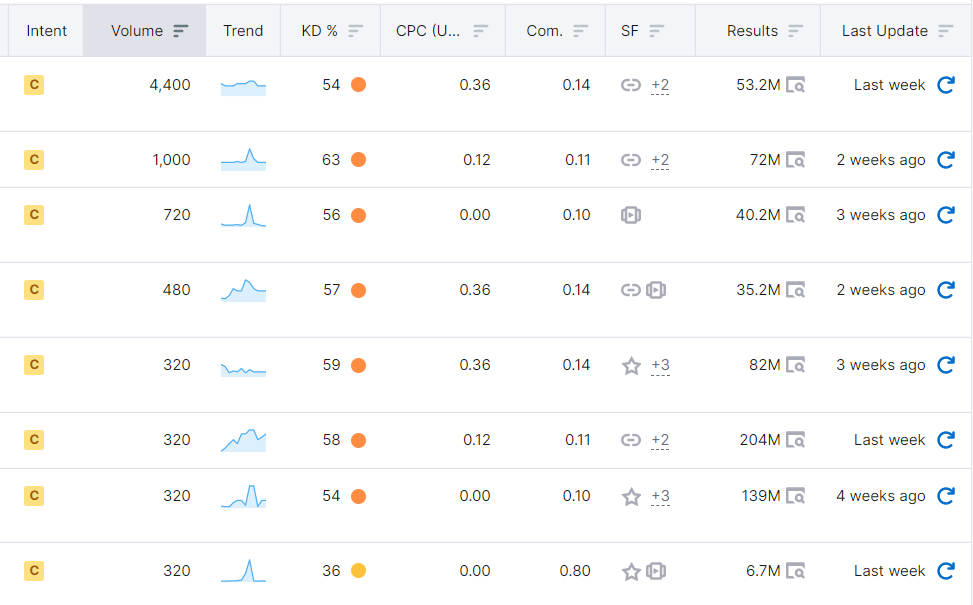
Task: Click the video icon in the 480-volume SF column
Action: (x=655, y=290)
